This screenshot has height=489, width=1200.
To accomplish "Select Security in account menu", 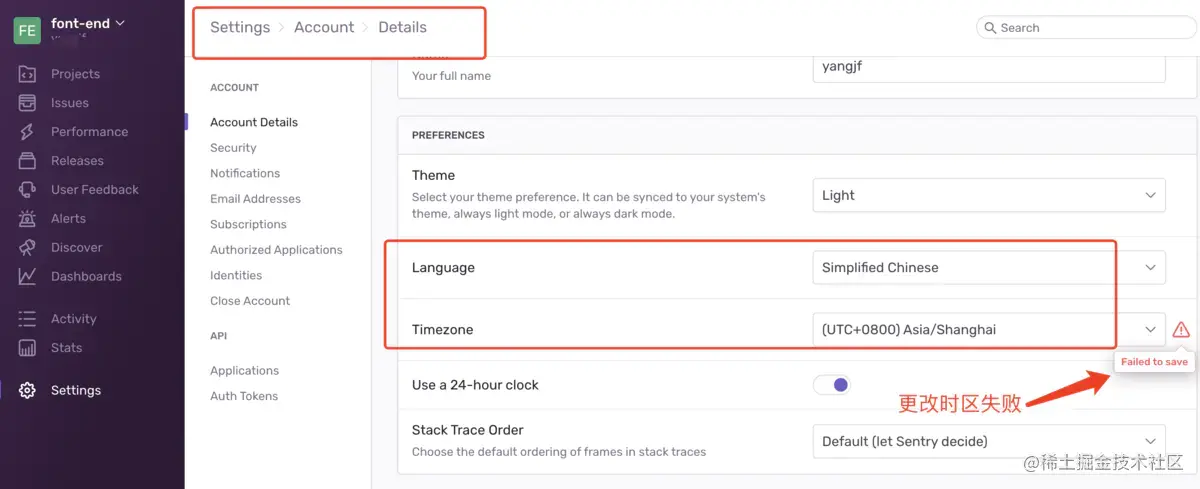I will tap(233, 148).
